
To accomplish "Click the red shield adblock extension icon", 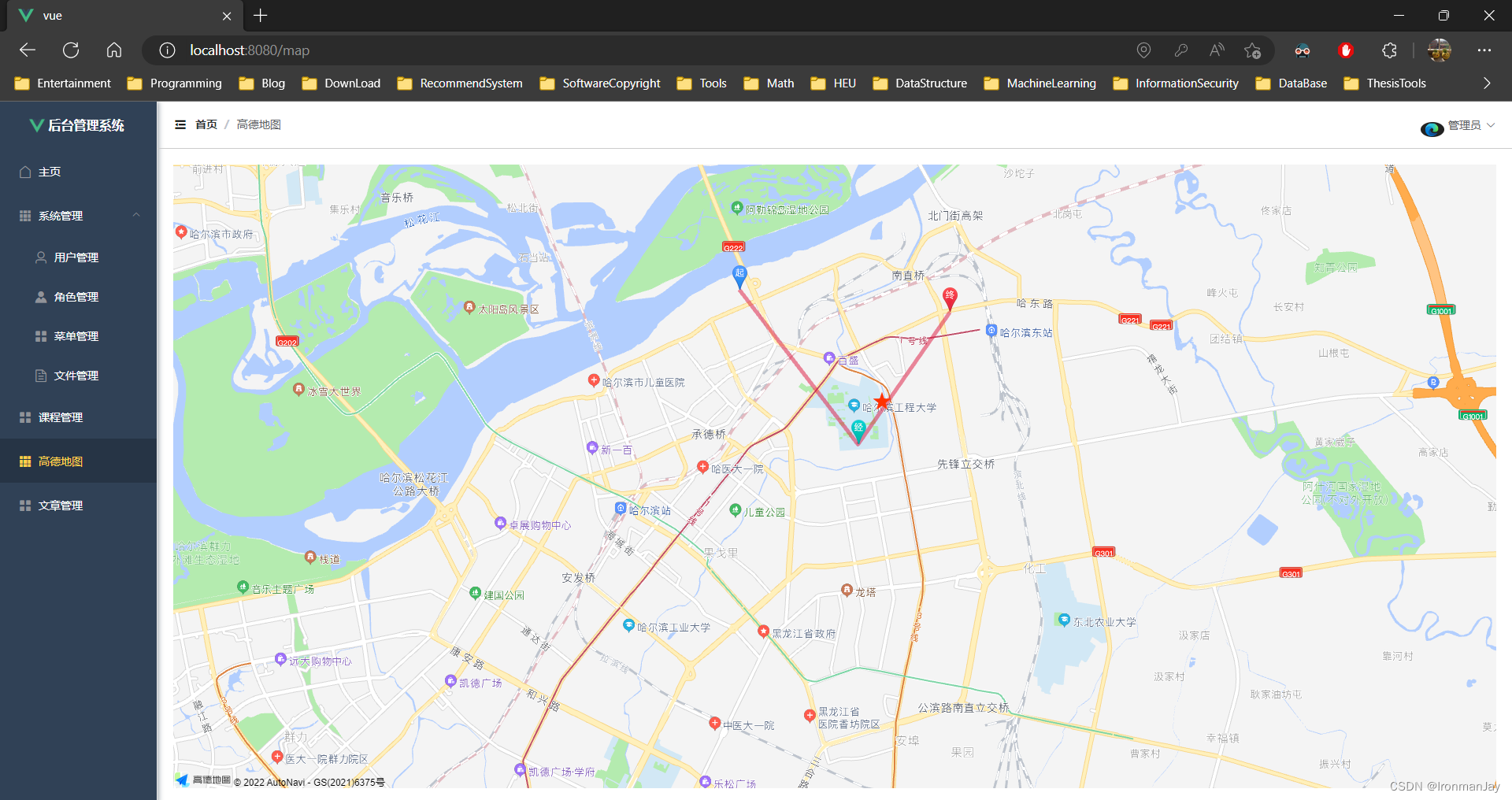I will click(1346, 50).
